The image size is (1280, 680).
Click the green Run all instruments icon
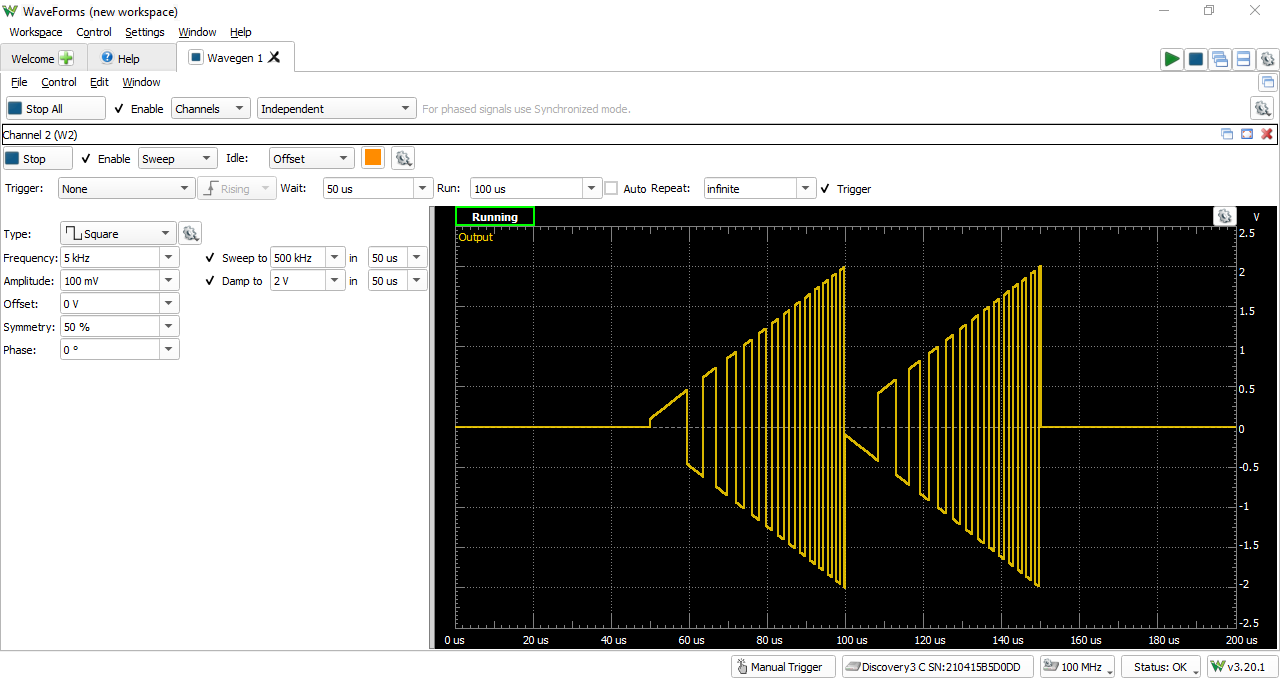pos(1171,59)
